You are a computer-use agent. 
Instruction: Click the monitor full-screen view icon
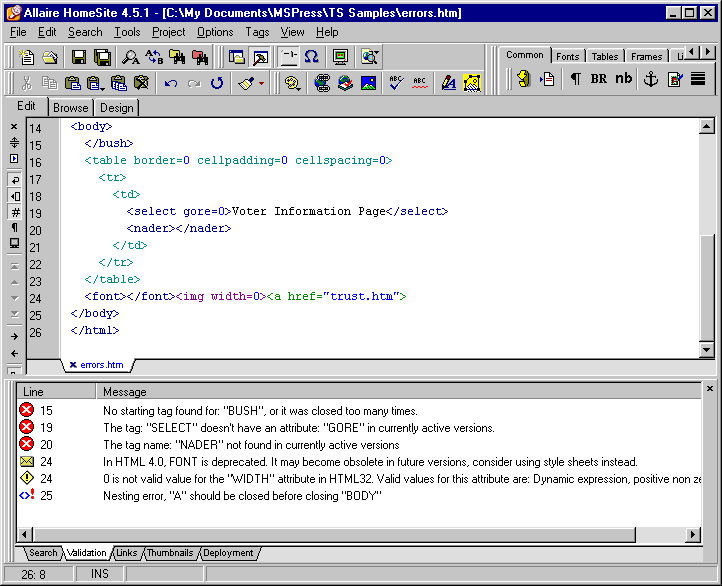click(x=340, y=57)
